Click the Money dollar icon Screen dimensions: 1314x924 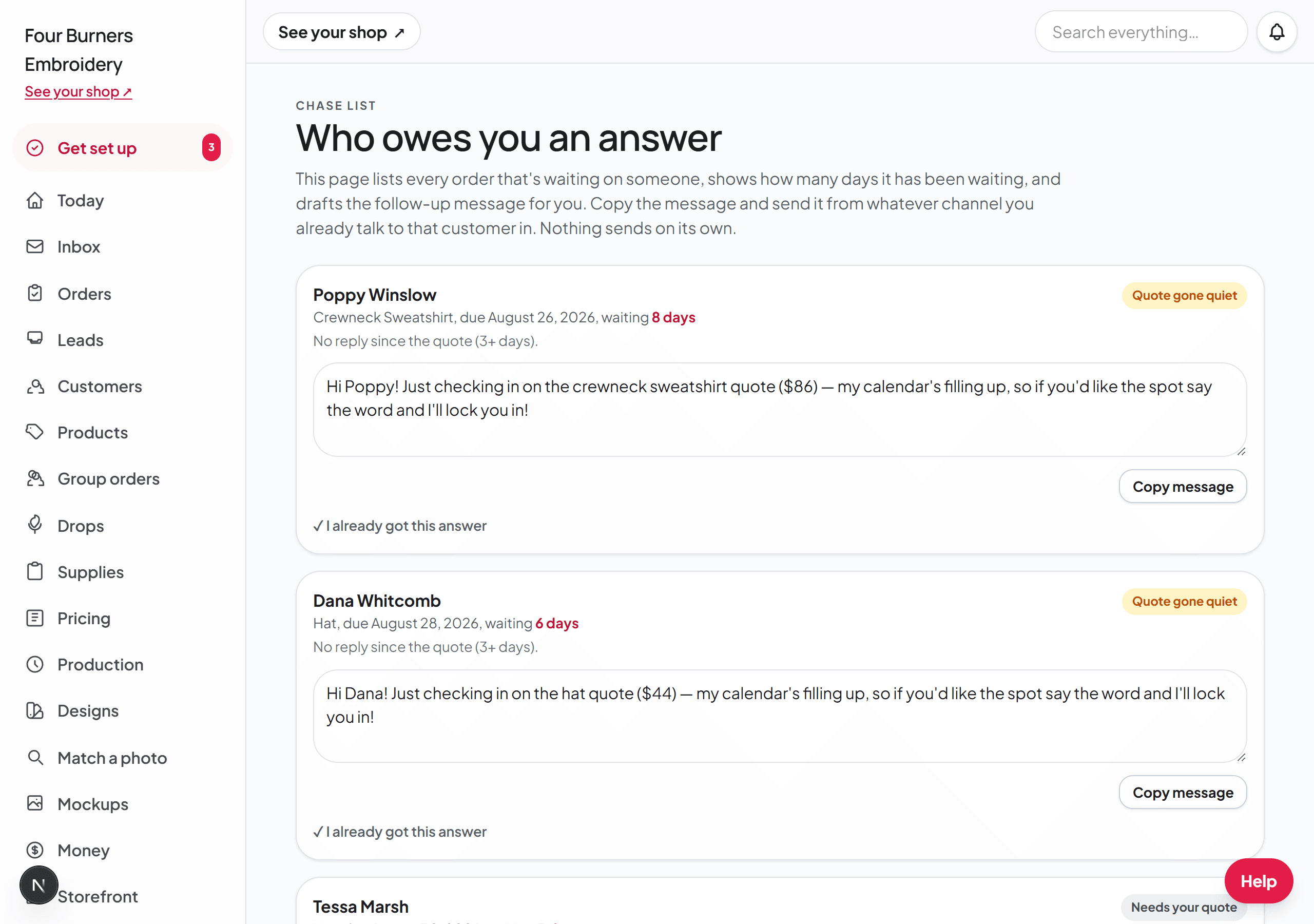coord(35,850)
